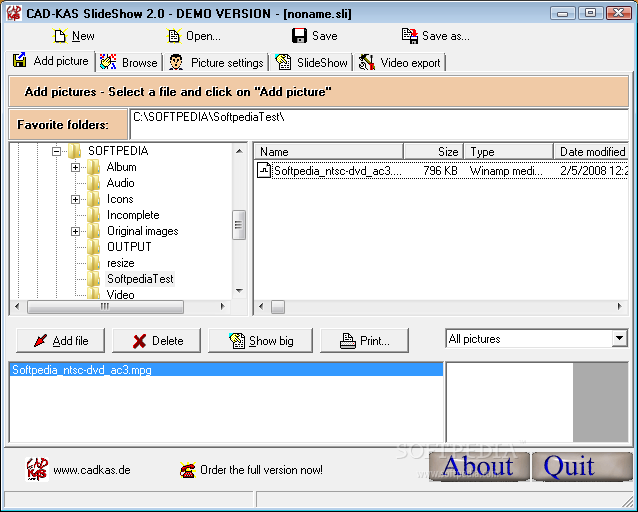The image size is (638, 512).
Task: Click Order the full version now link
Action: click(261, 470)
